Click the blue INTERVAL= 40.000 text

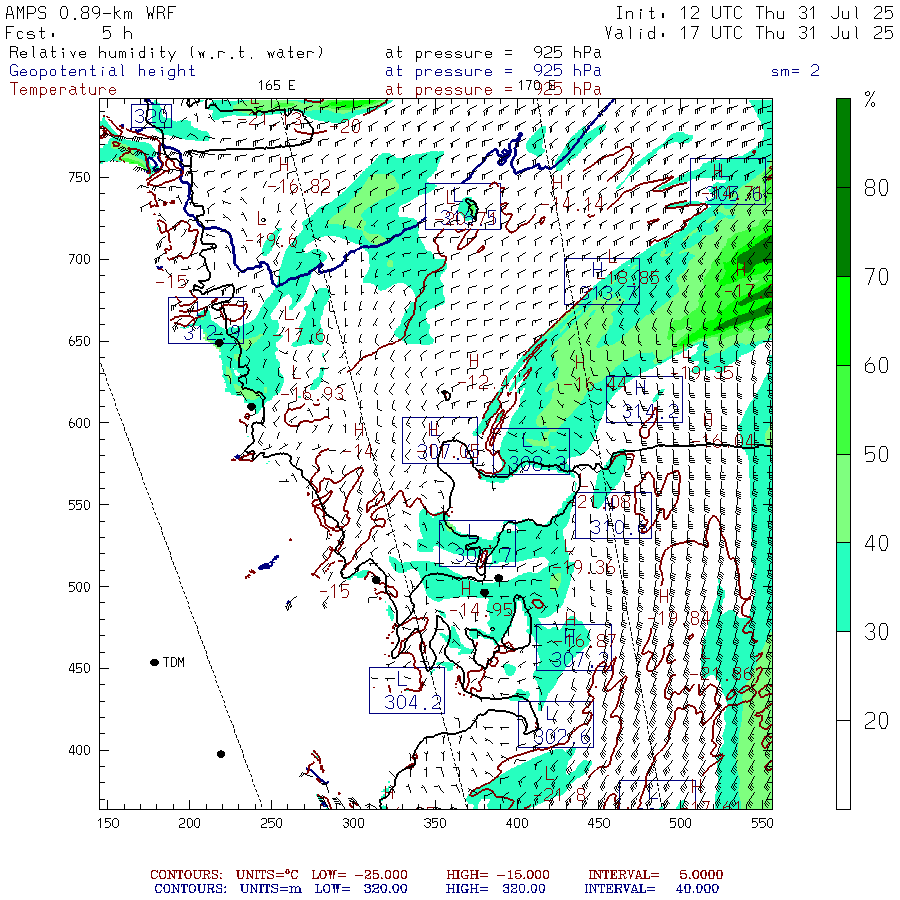[x=651, y=889]
